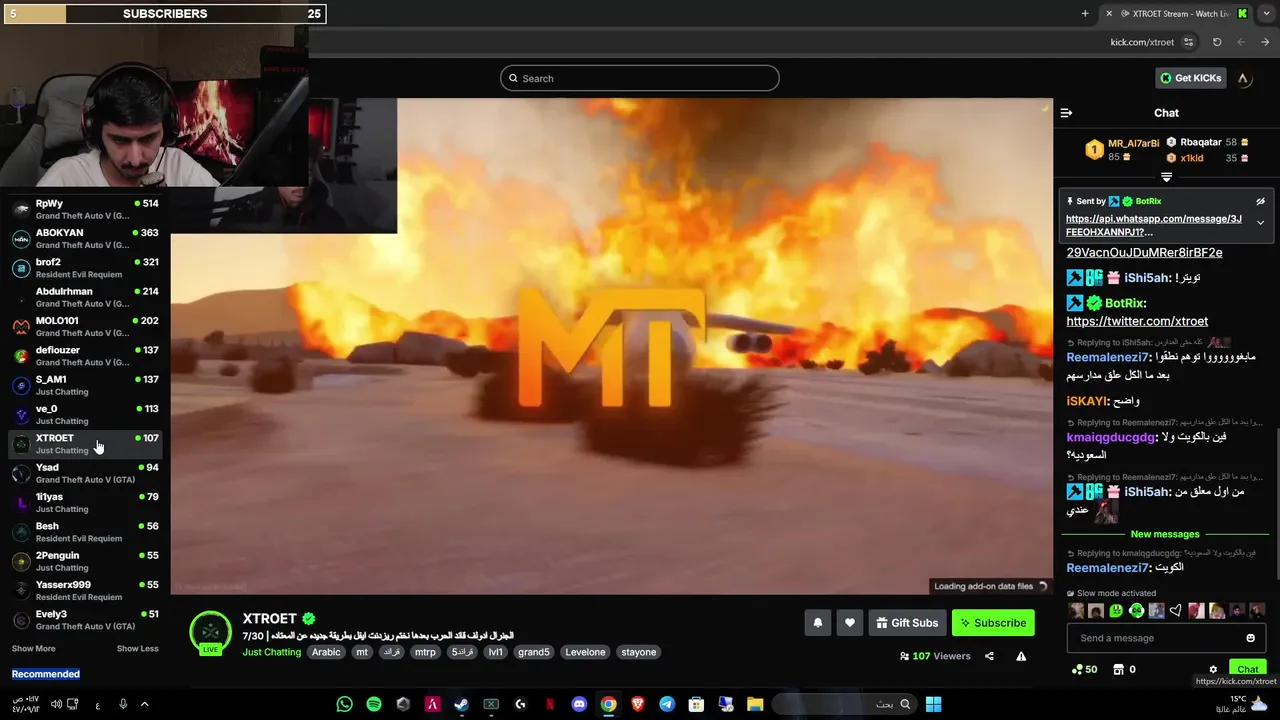Open gift shop icon beside 0
The width and height of the screenshot is (1280, 720).
click(x=1119, y=669)
